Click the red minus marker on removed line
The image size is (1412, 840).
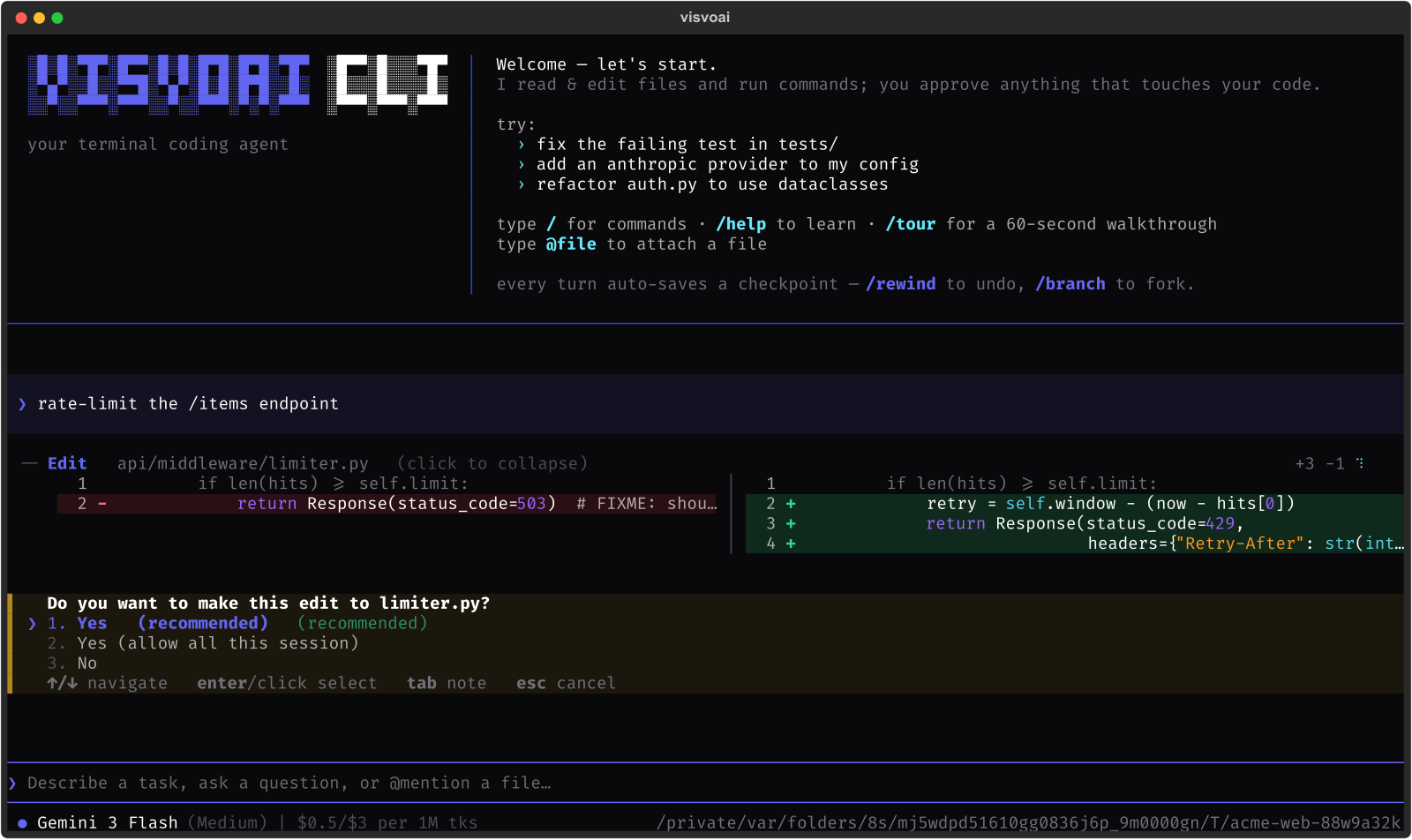tap(102, 504)
